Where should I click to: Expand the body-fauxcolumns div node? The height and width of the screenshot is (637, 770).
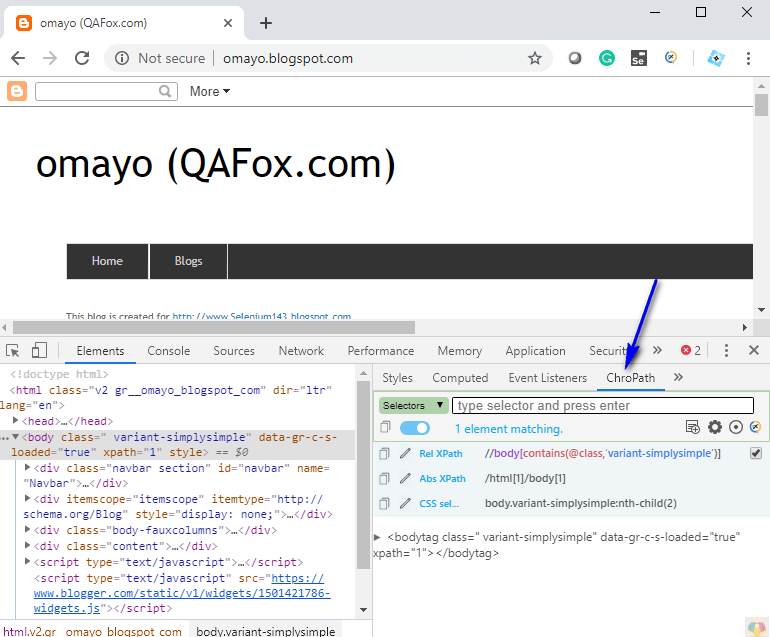click(28, 529)
